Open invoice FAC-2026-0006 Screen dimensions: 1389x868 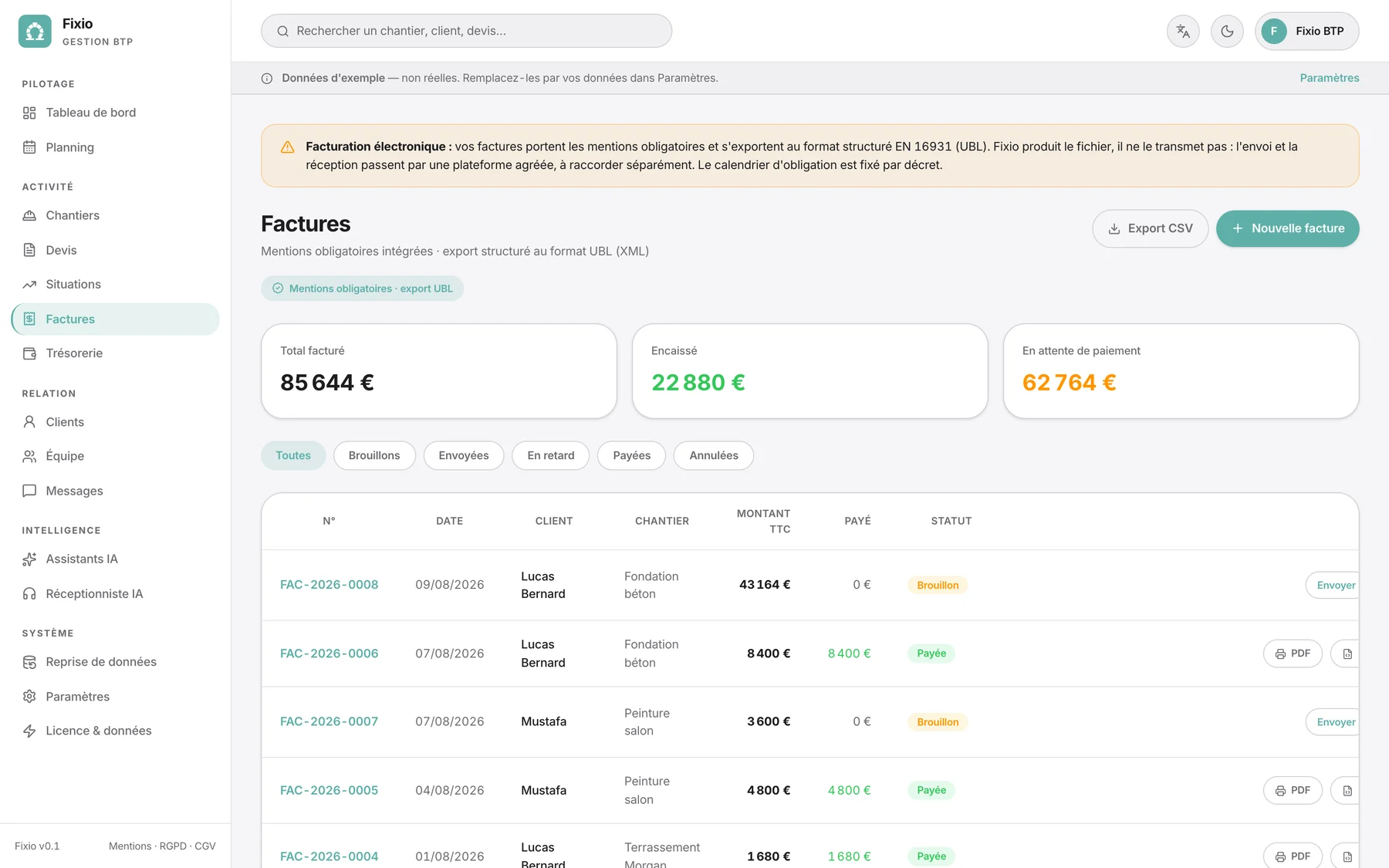(329, 654)
